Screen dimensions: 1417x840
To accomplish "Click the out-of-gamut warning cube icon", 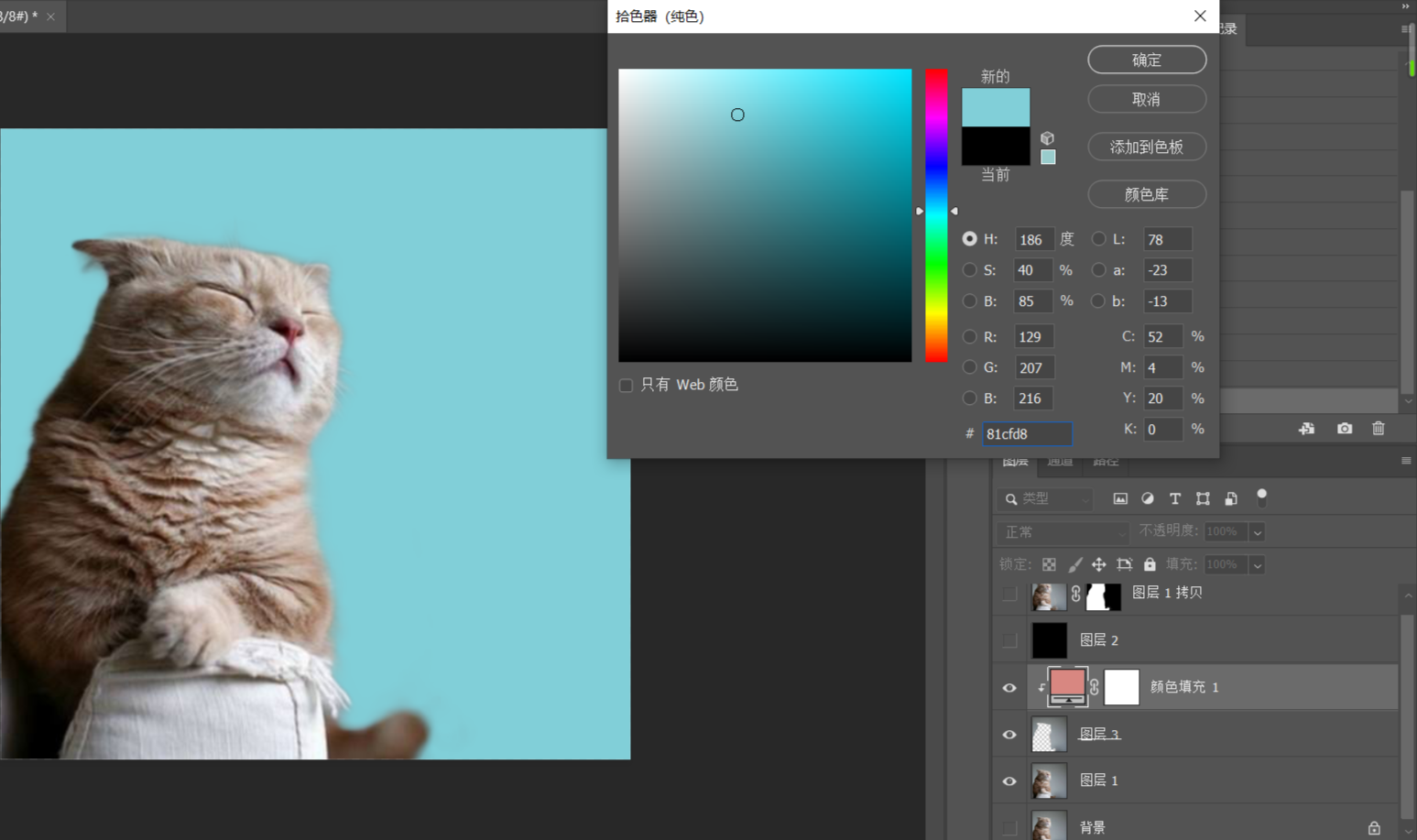I will (1047, 138).
